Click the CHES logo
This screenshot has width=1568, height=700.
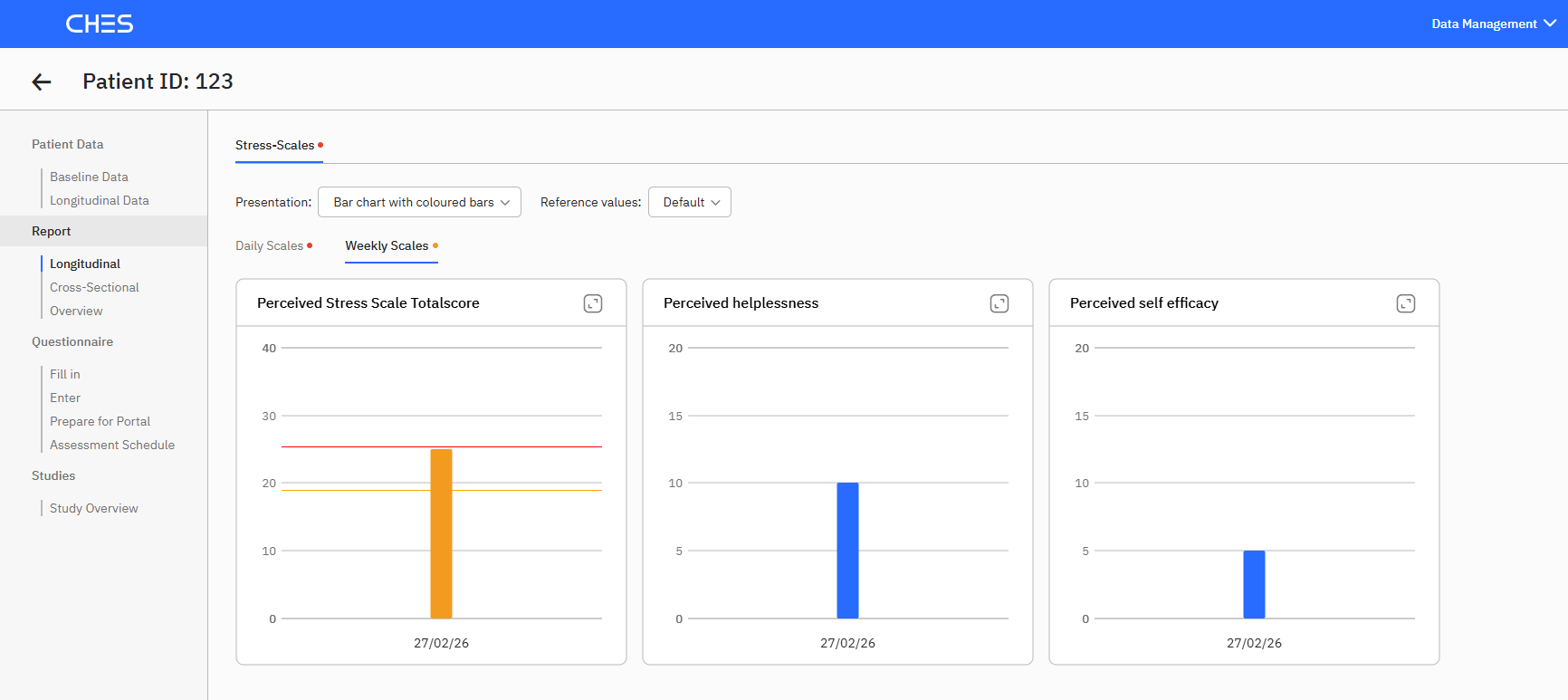[100, 24]
